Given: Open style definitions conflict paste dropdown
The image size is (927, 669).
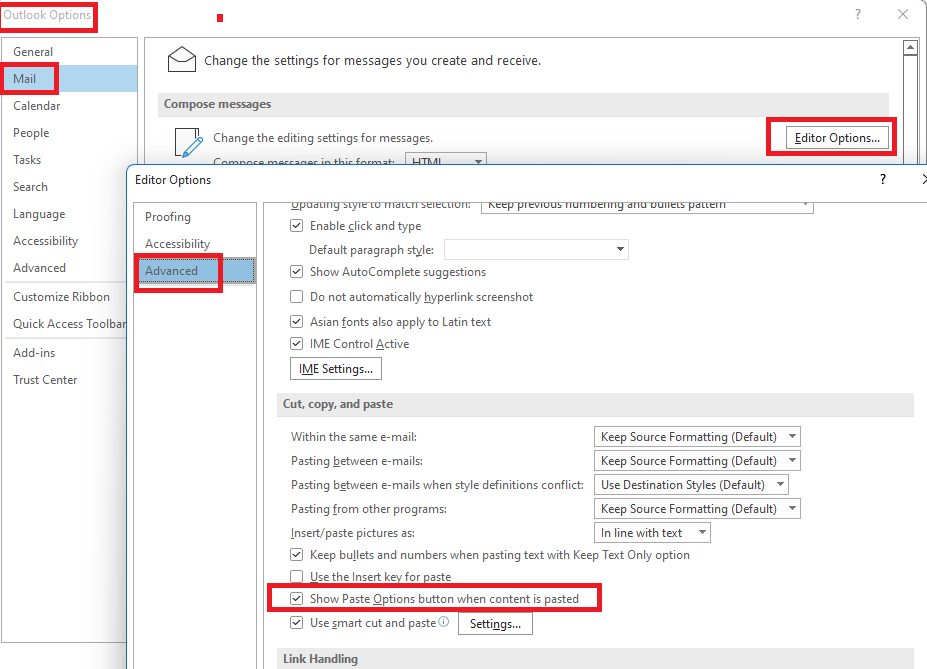Looking at the screenshot, I should [x=691, y=485].
